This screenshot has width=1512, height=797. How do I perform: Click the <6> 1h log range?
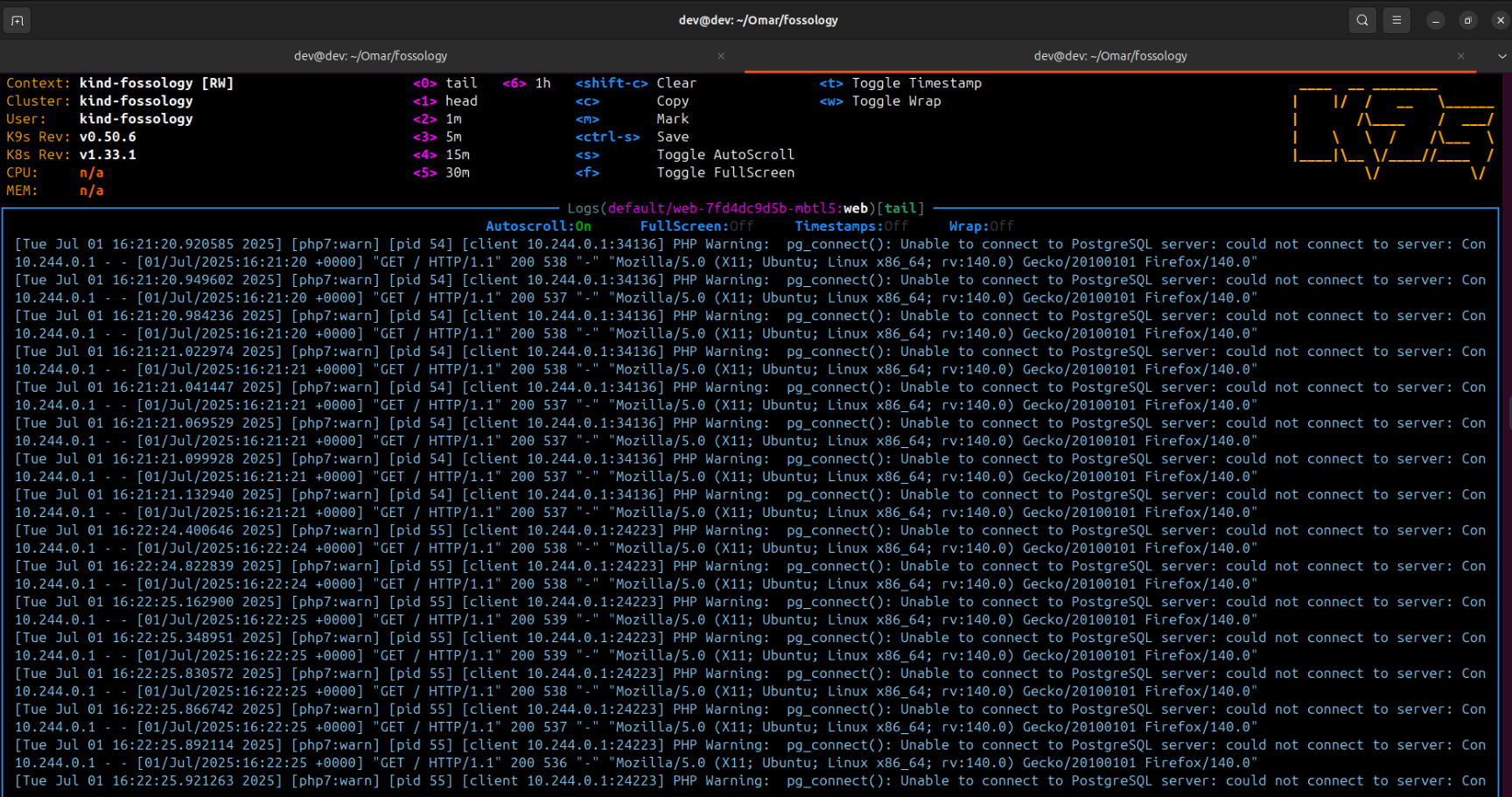pyautogui.click(x=527, y=83)
